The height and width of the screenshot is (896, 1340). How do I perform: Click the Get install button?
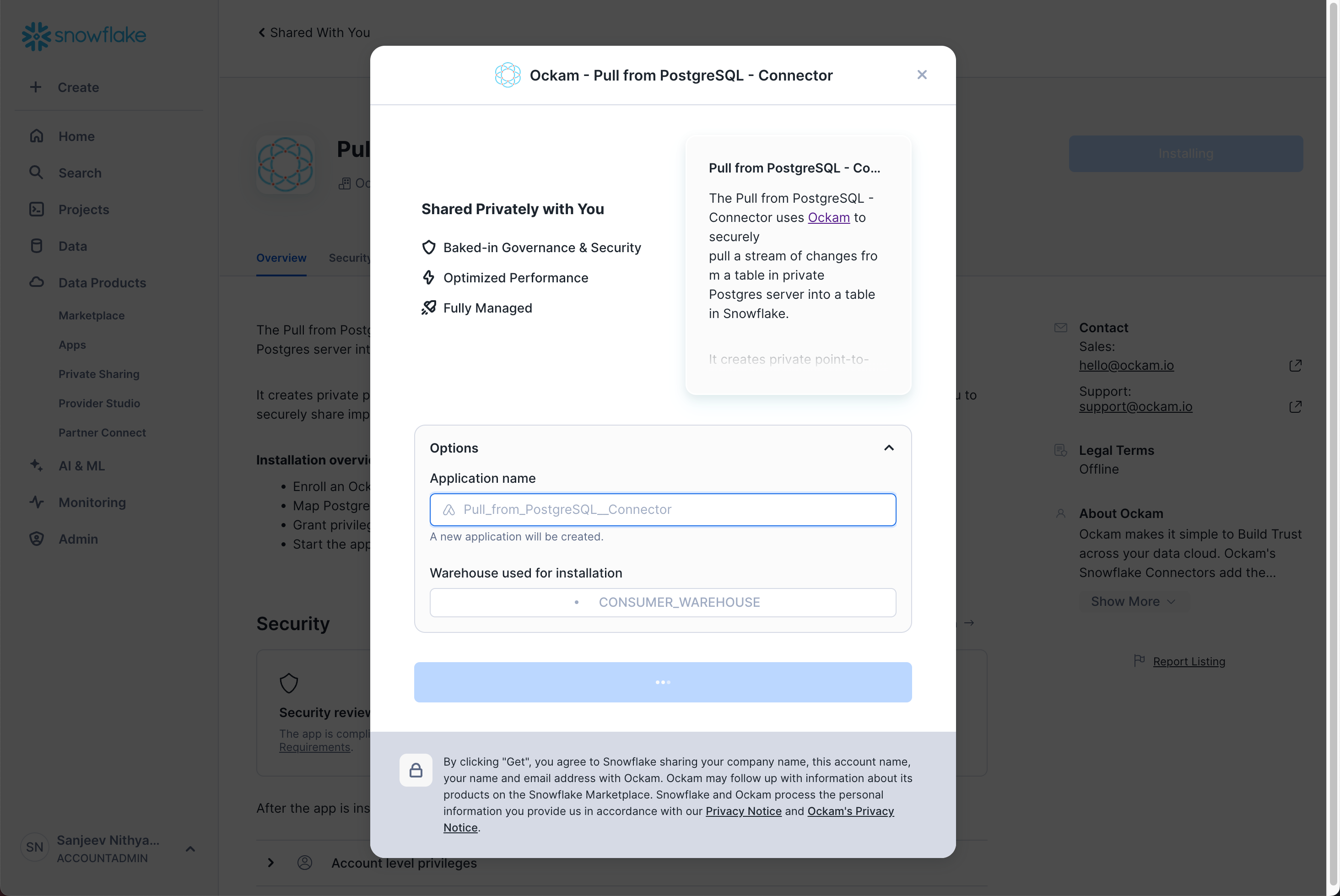click(663, 682)
